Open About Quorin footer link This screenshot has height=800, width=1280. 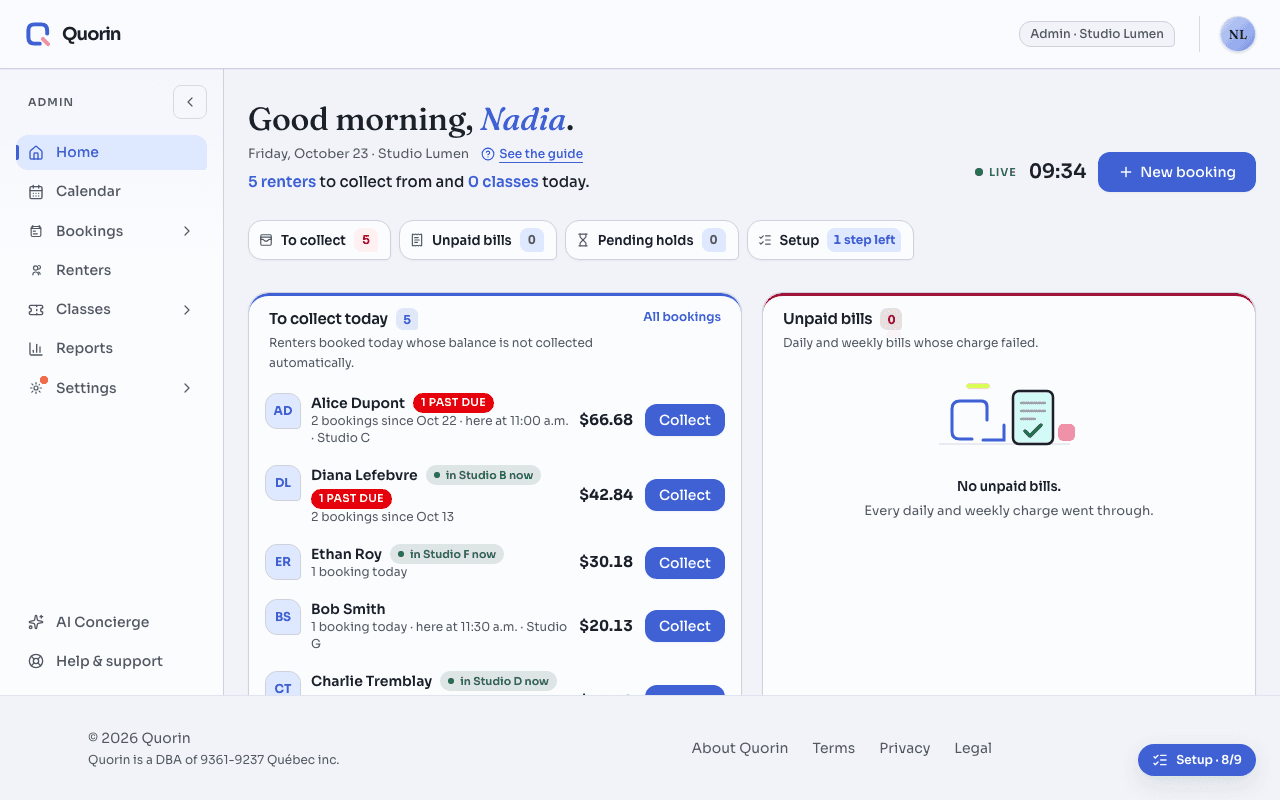[740, 748]
